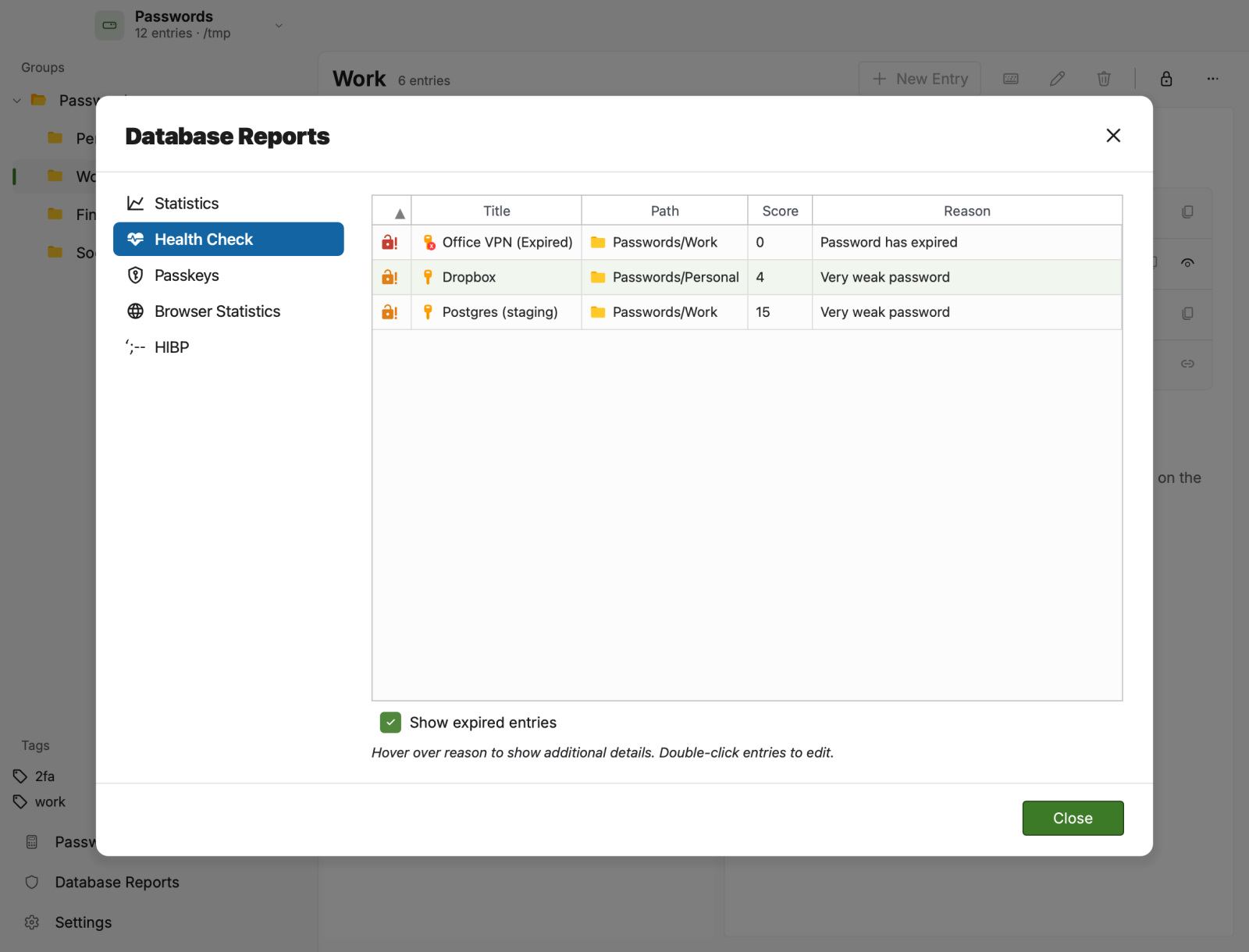The height and width of the screenshot is (952, 1249).
Task: Click the keyboard auto-type toolbar icon
Action: [1010, 79]
